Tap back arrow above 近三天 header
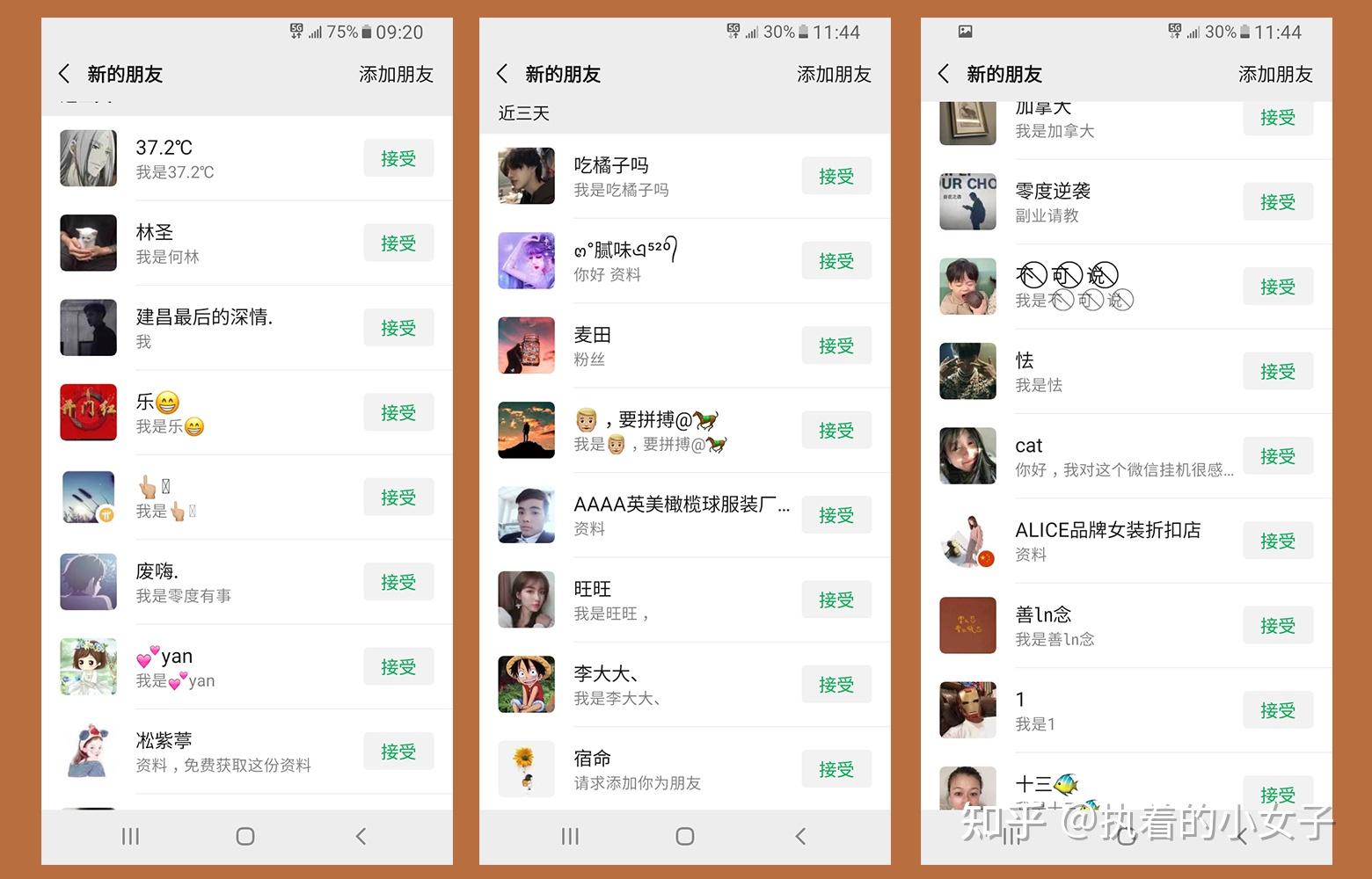1372x879 pixels. [x=502, y=74]
